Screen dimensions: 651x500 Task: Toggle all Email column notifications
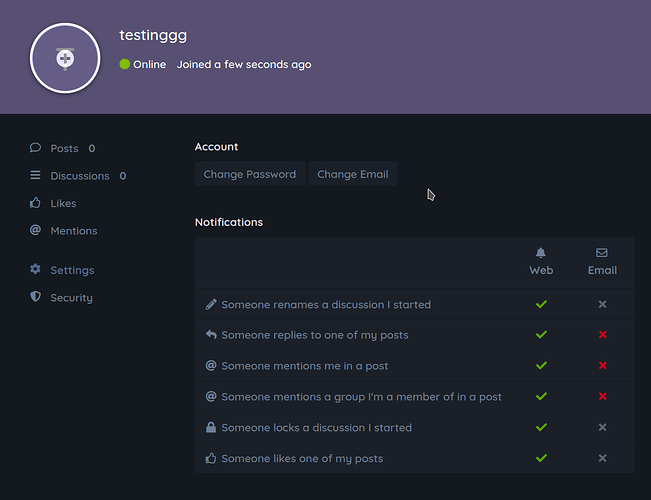click(x=602, y=262)
